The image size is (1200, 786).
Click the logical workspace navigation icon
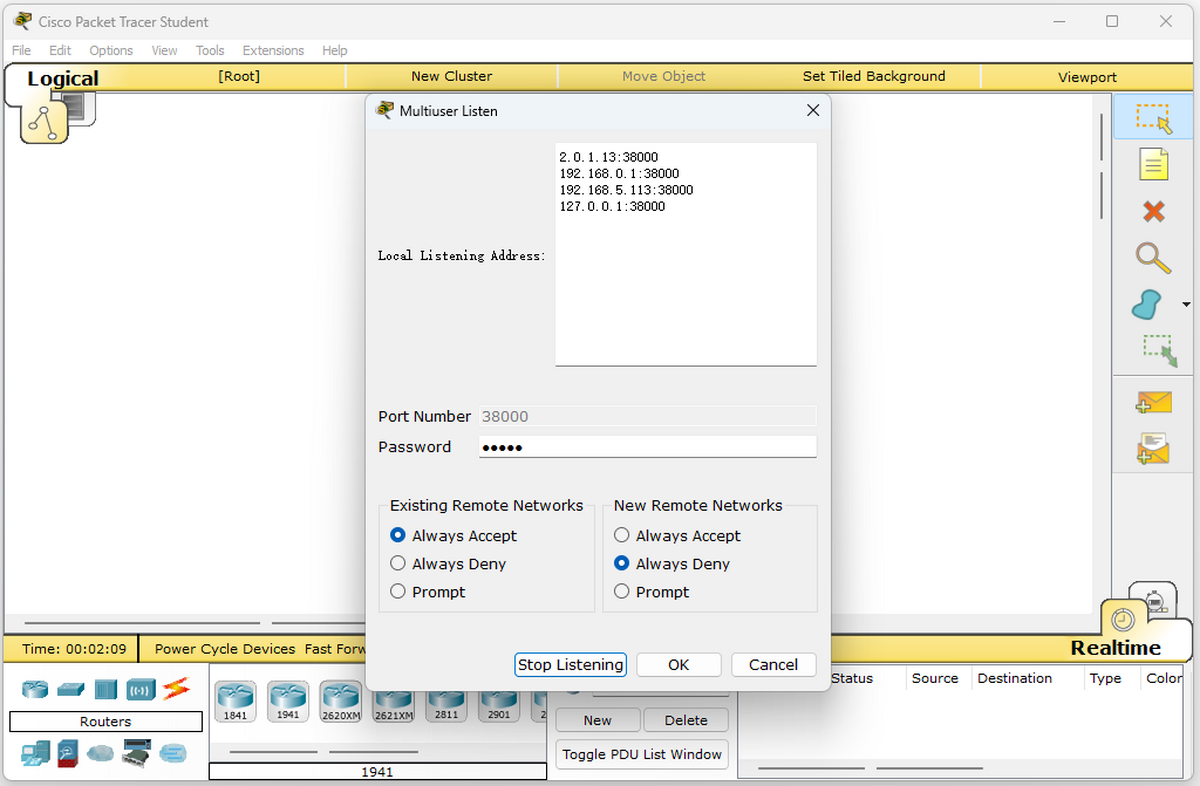tap(44, 122)
